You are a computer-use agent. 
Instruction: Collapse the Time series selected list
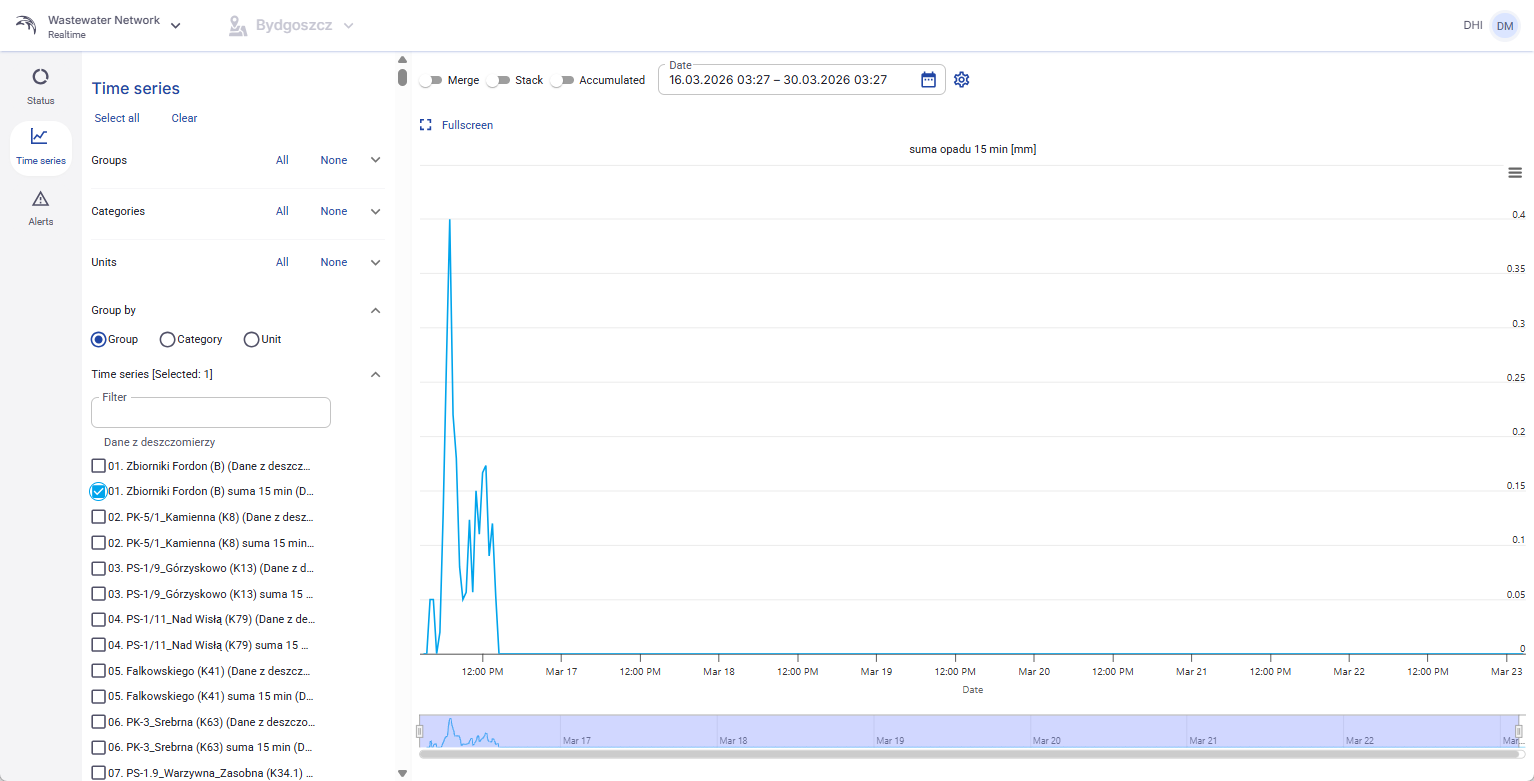(376, 374)
